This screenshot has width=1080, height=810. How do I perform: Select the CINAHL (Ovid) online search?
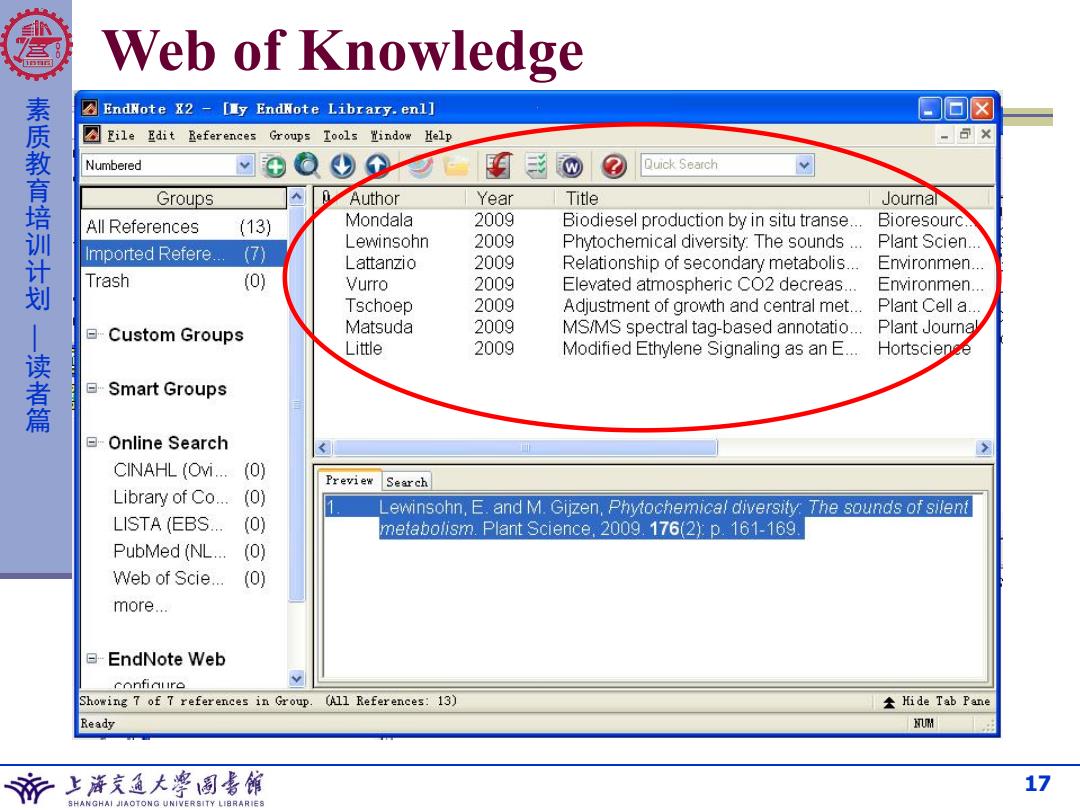[189, 470]
